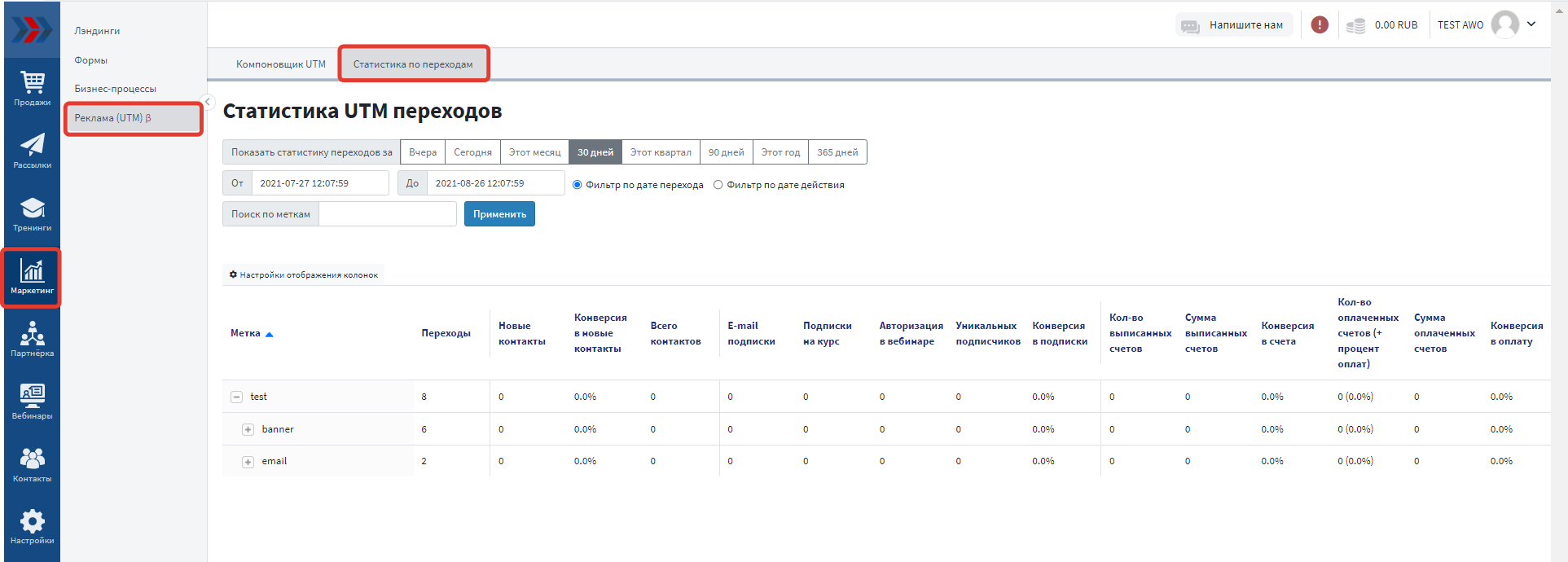Open the Рассылки paper plane section
The width and height of the screenshot is (1568, 562).
(33, 151)
